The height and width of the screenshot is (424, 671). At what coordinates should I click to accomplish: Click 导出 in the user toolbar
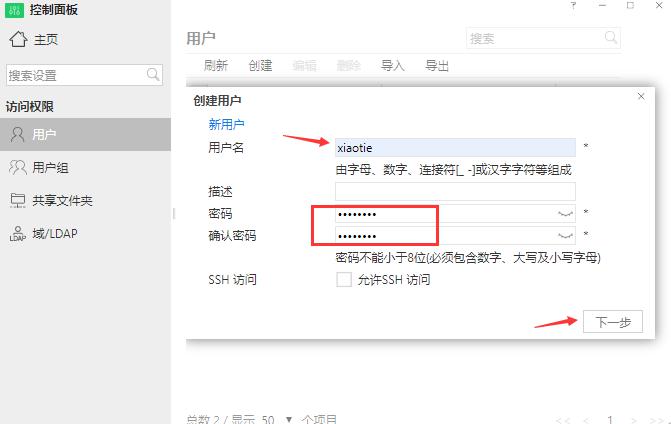point(437,66)
